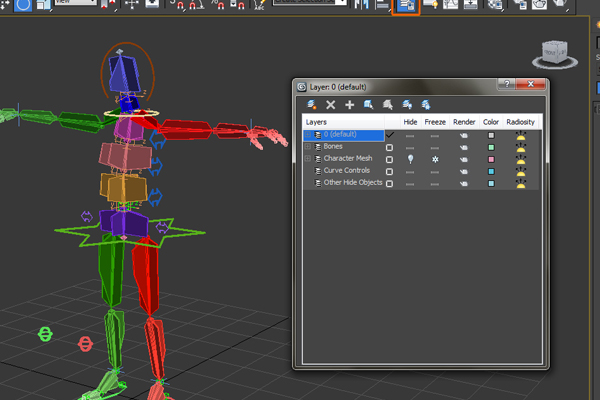Click the Hide column header

(x=410, y=122)
